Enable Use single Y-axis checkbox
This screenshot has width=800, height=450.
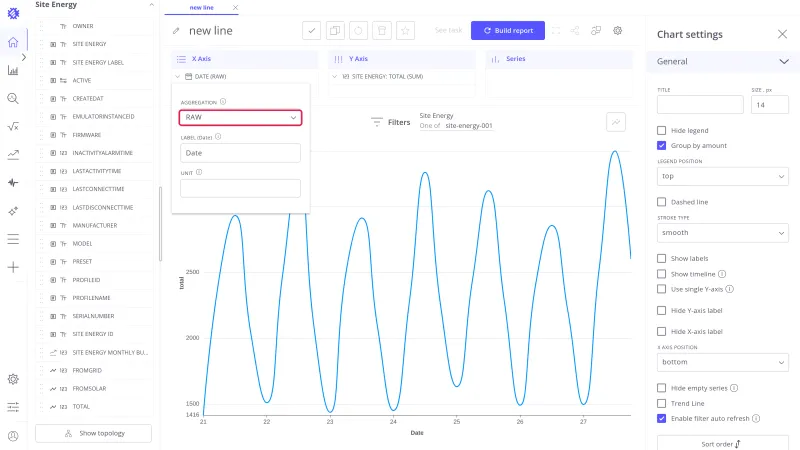662,289
